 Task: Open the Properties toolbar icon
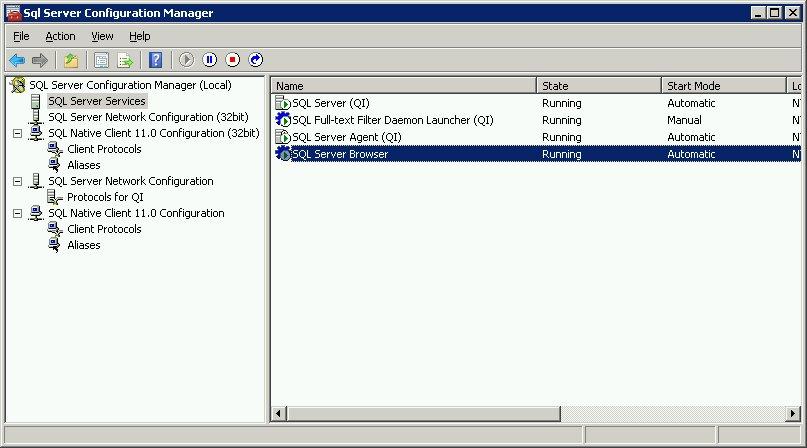[x=102, y=61]
